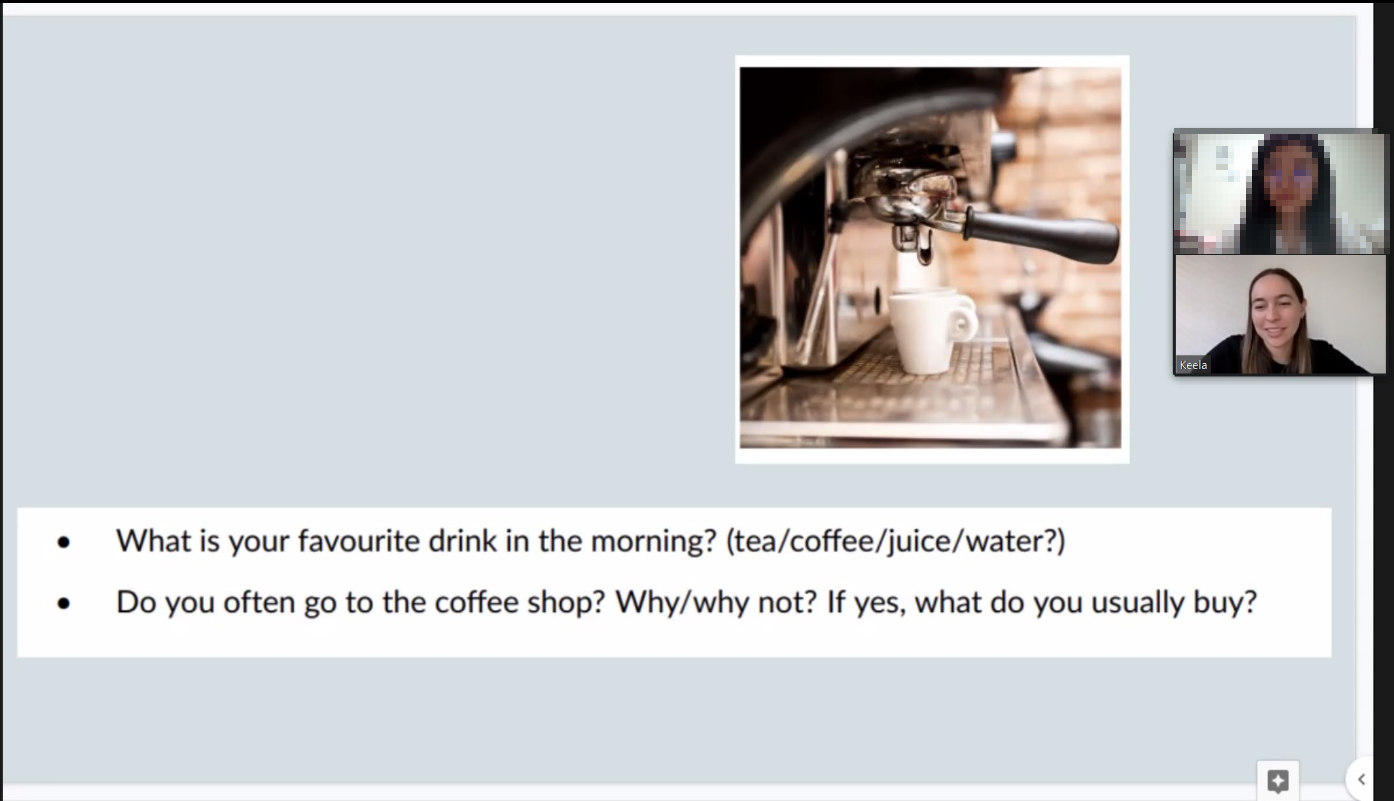Click the vertical scrollbar beside the slide

tap(1365, 390)
